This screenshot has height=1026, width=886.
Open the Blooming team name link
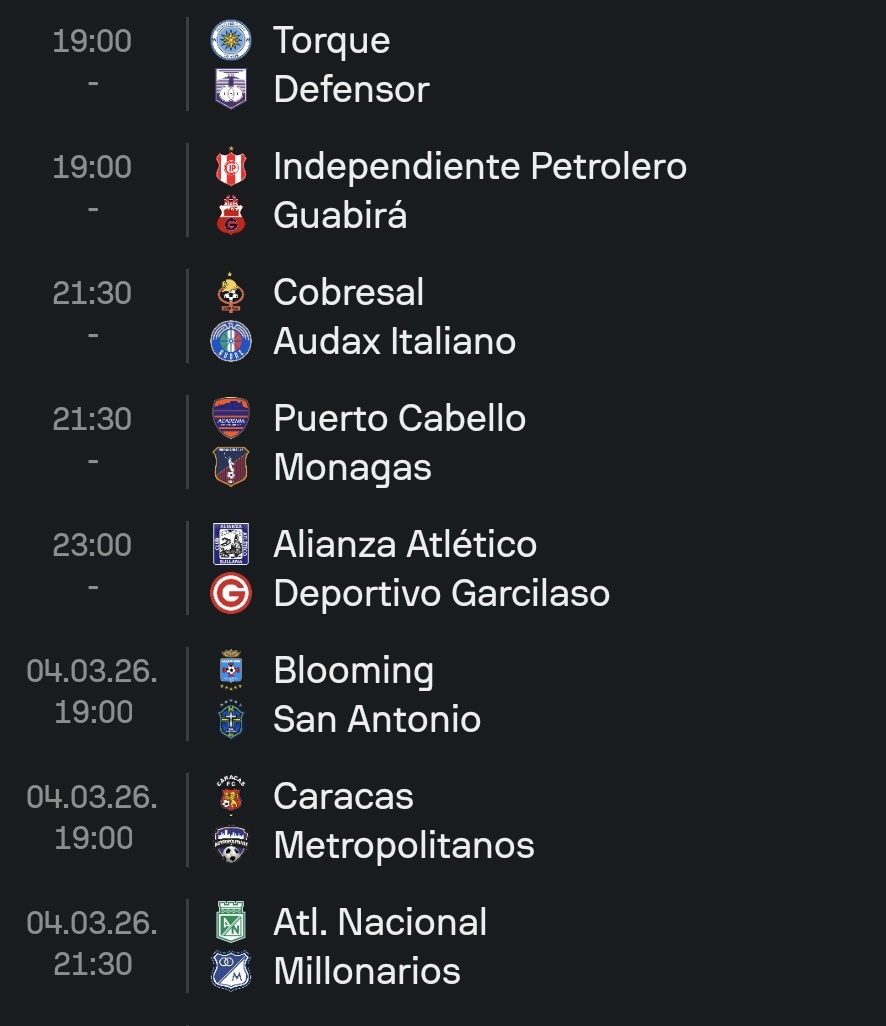[353, 671]
